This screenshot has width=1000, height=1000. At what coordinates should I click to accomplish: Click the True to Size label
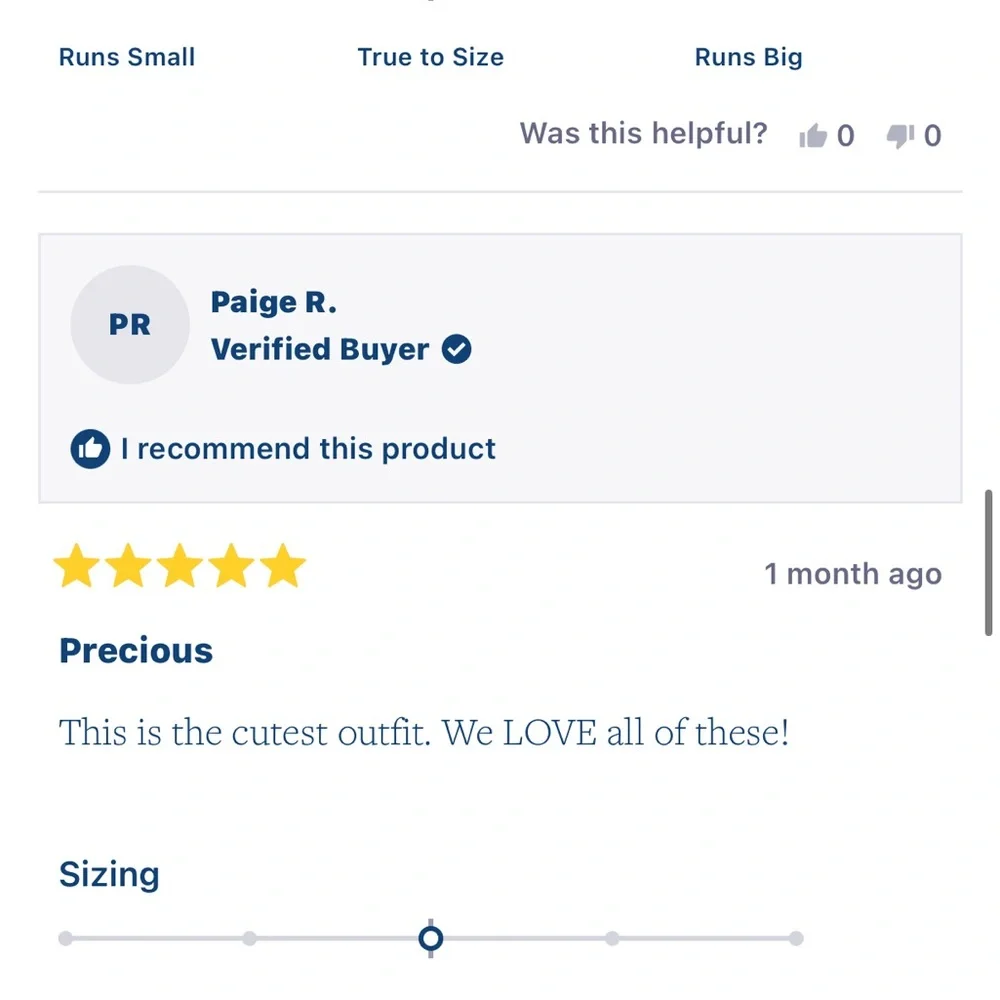[430, 57]
